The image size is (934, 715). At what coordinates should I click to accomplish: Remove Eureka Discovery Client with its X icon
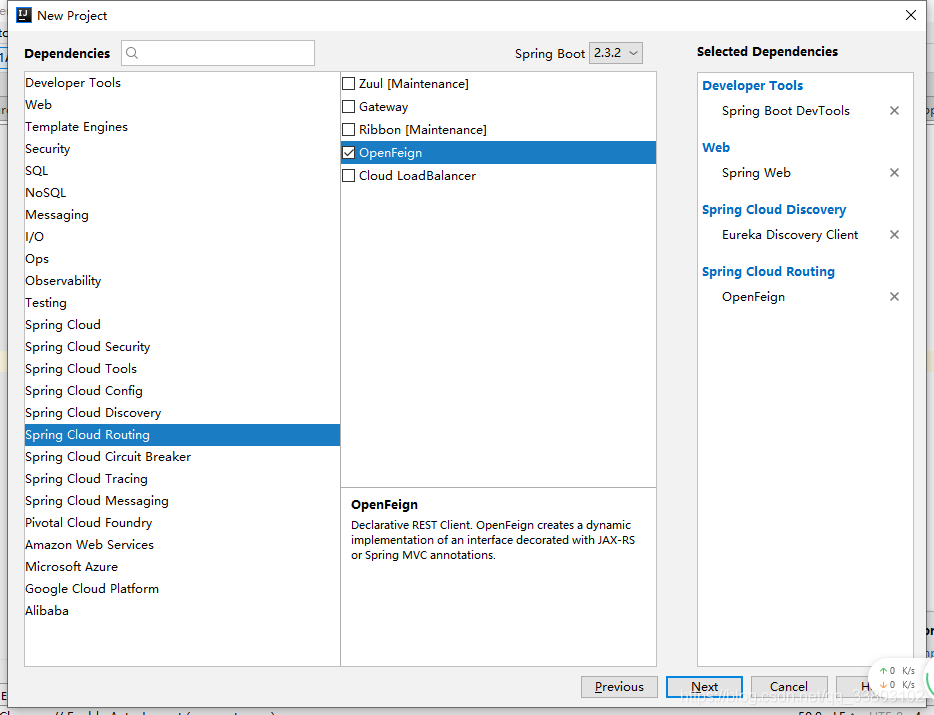coord(894,235)
